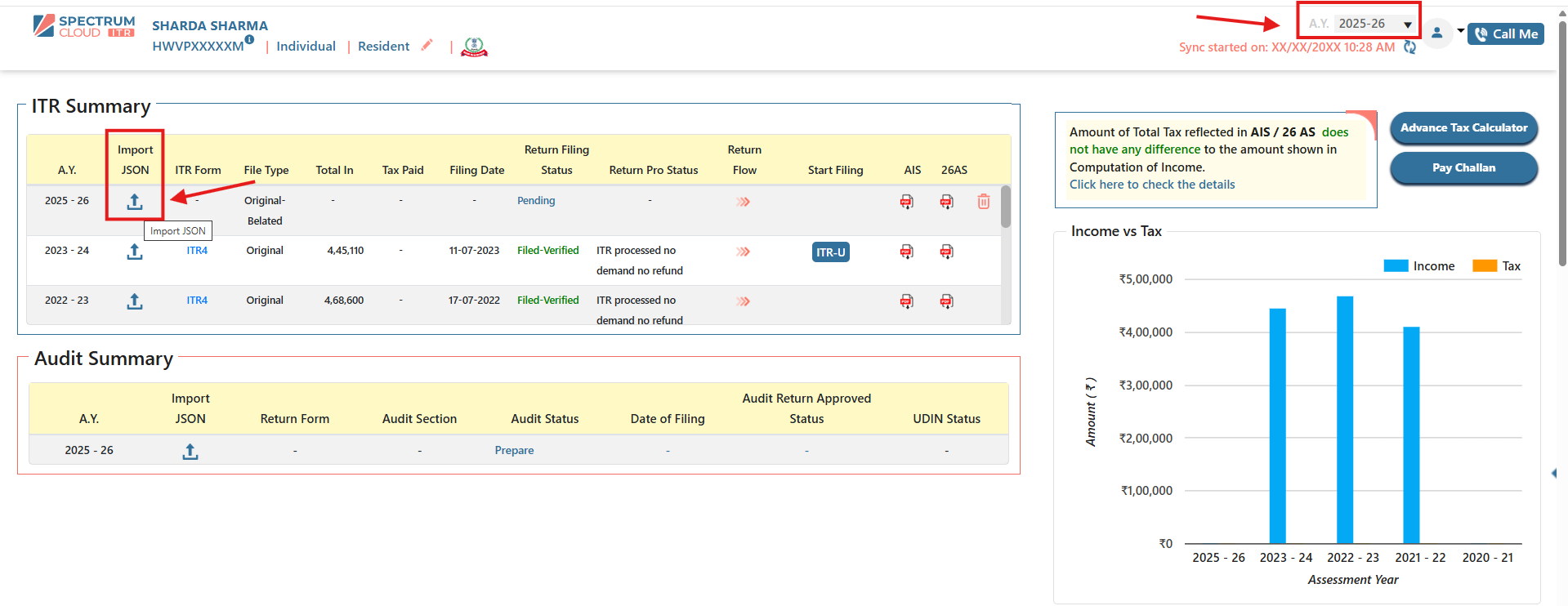Toggle the Income legend swatch in chart
The width and height of the screenshot is (1568, 606).
point(1396,266)
